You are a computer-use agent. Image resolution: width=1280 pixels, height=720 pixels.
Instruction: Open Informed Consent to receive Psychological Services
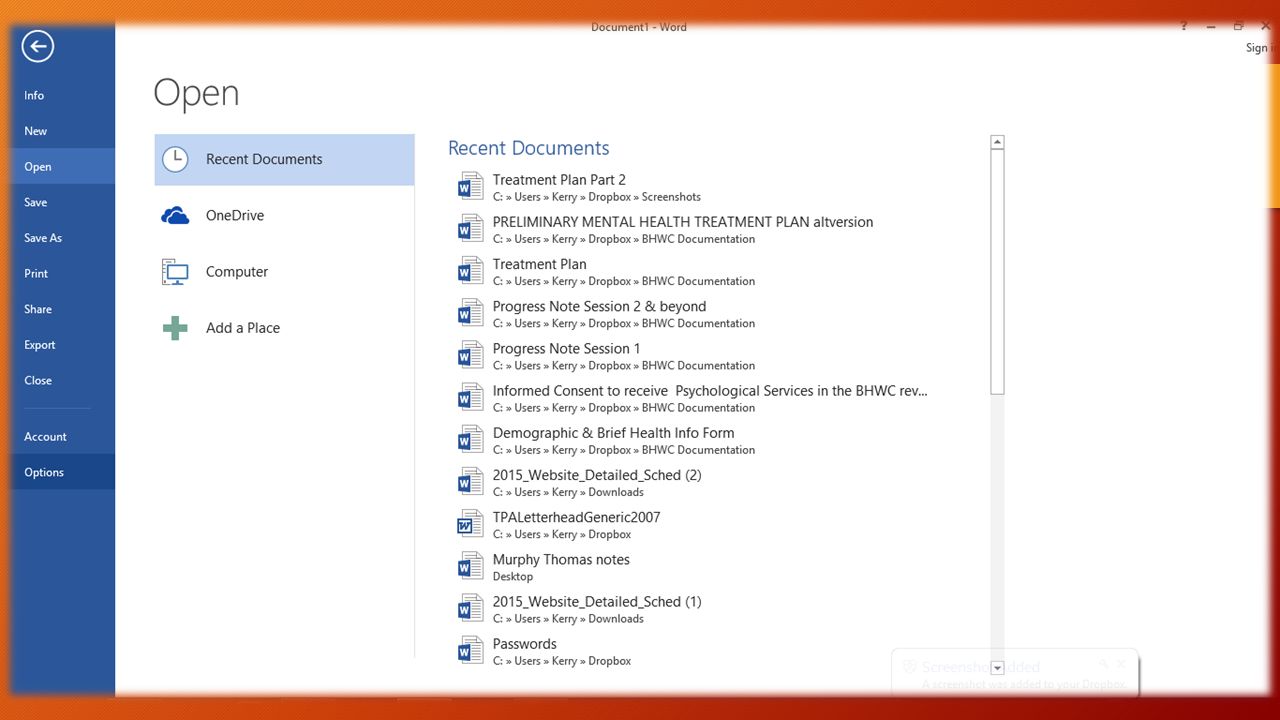tap(717, 398)
